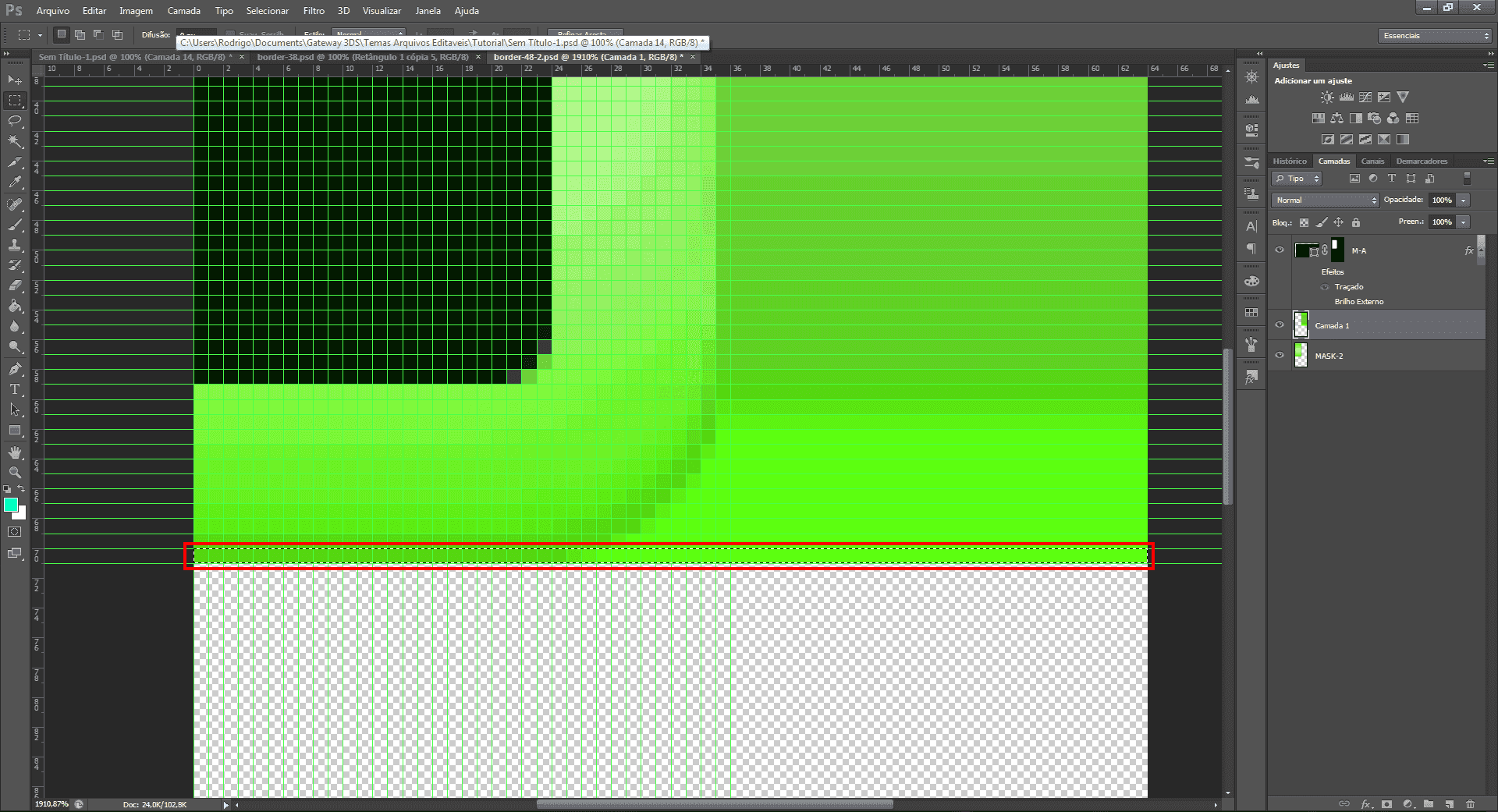Viewport: 1498px width, 812px height.
Task: Hide the Camada 1 layer
Action: pyautogui.click(x=1280, y=325)
